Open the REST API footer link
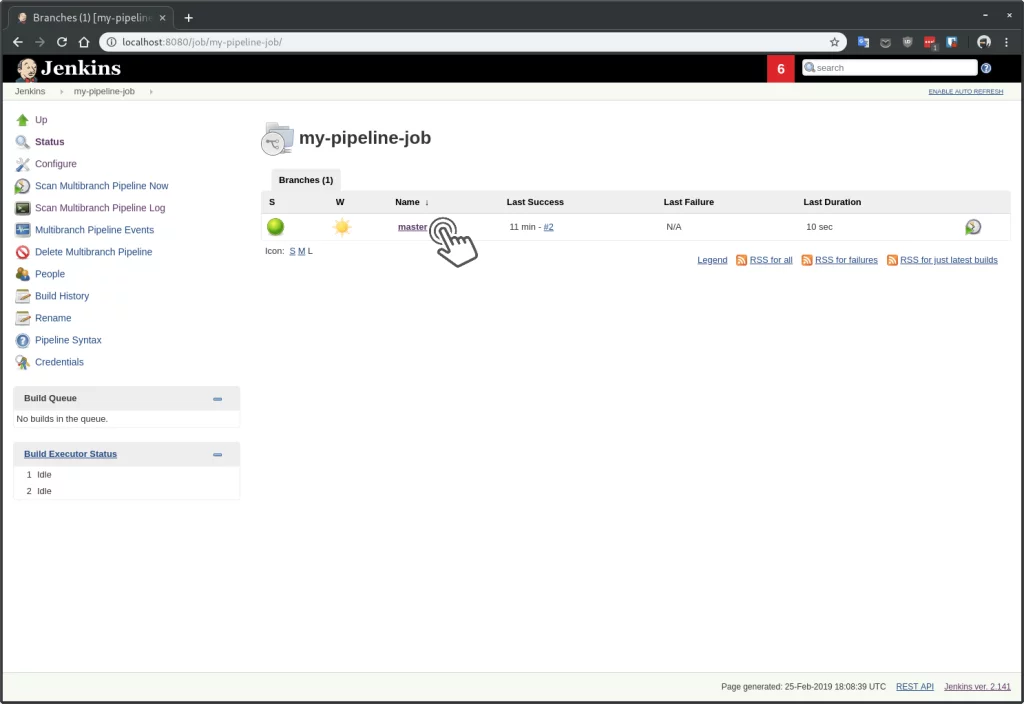The width and height of the screenshot is (1024, 704). [914, 686]
